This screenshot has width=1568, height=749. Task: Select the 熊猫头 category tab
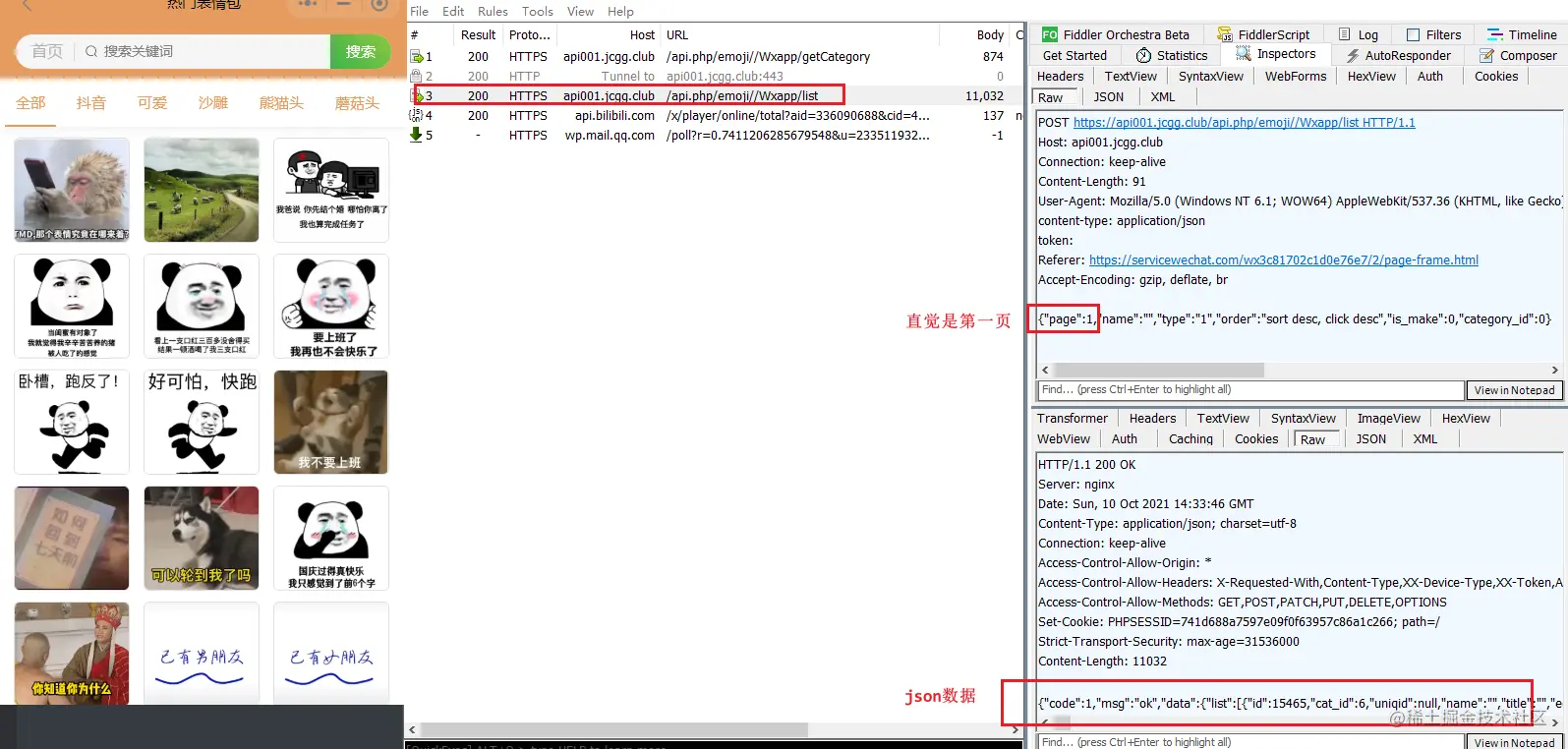pos(281,103)
